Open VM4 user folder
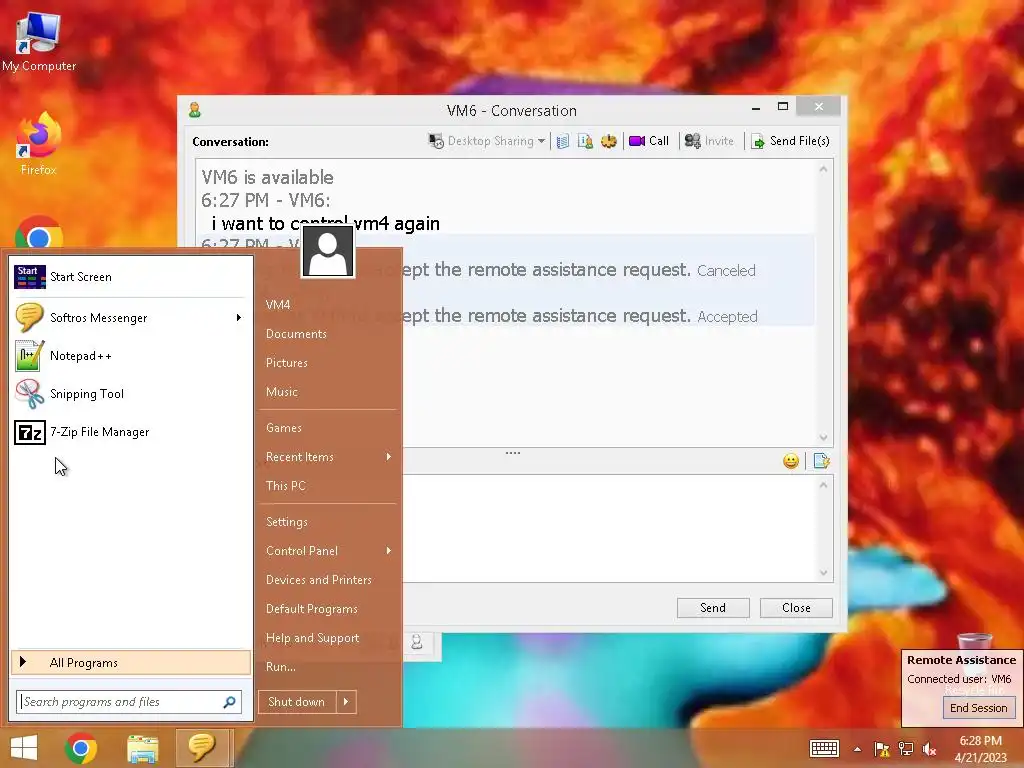 point(278,305)
